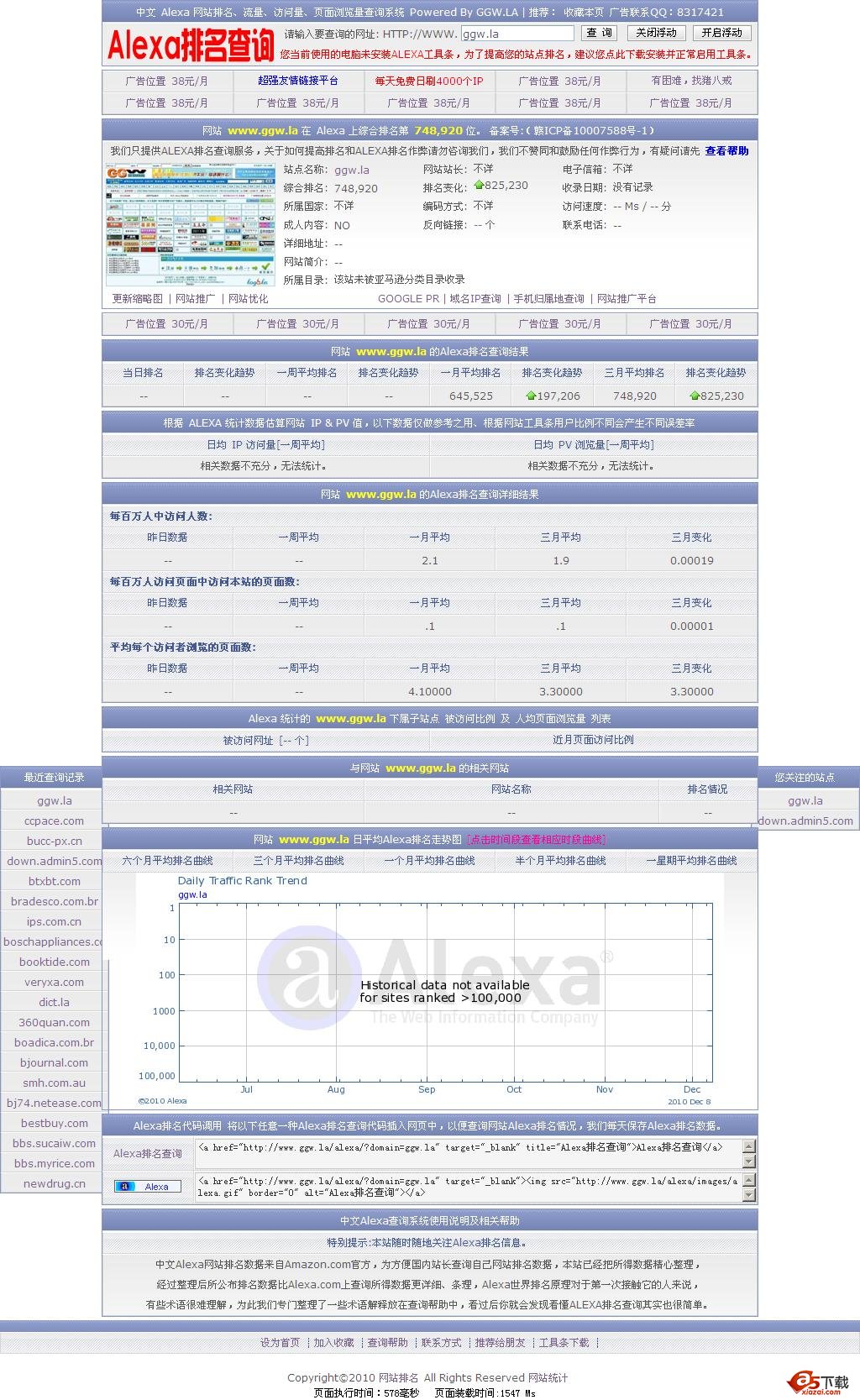Screen dimensions: 860x1400
Task: Open btxbt.com in recent queries
Action: [54, 882]
